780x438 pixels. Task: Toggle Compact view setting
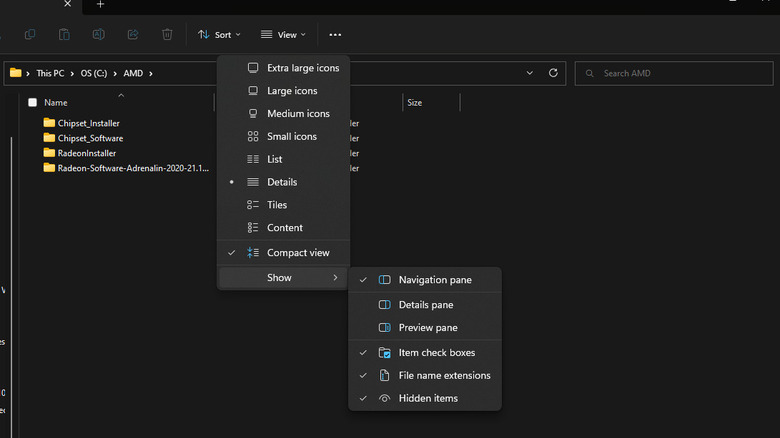pos(297,253)
